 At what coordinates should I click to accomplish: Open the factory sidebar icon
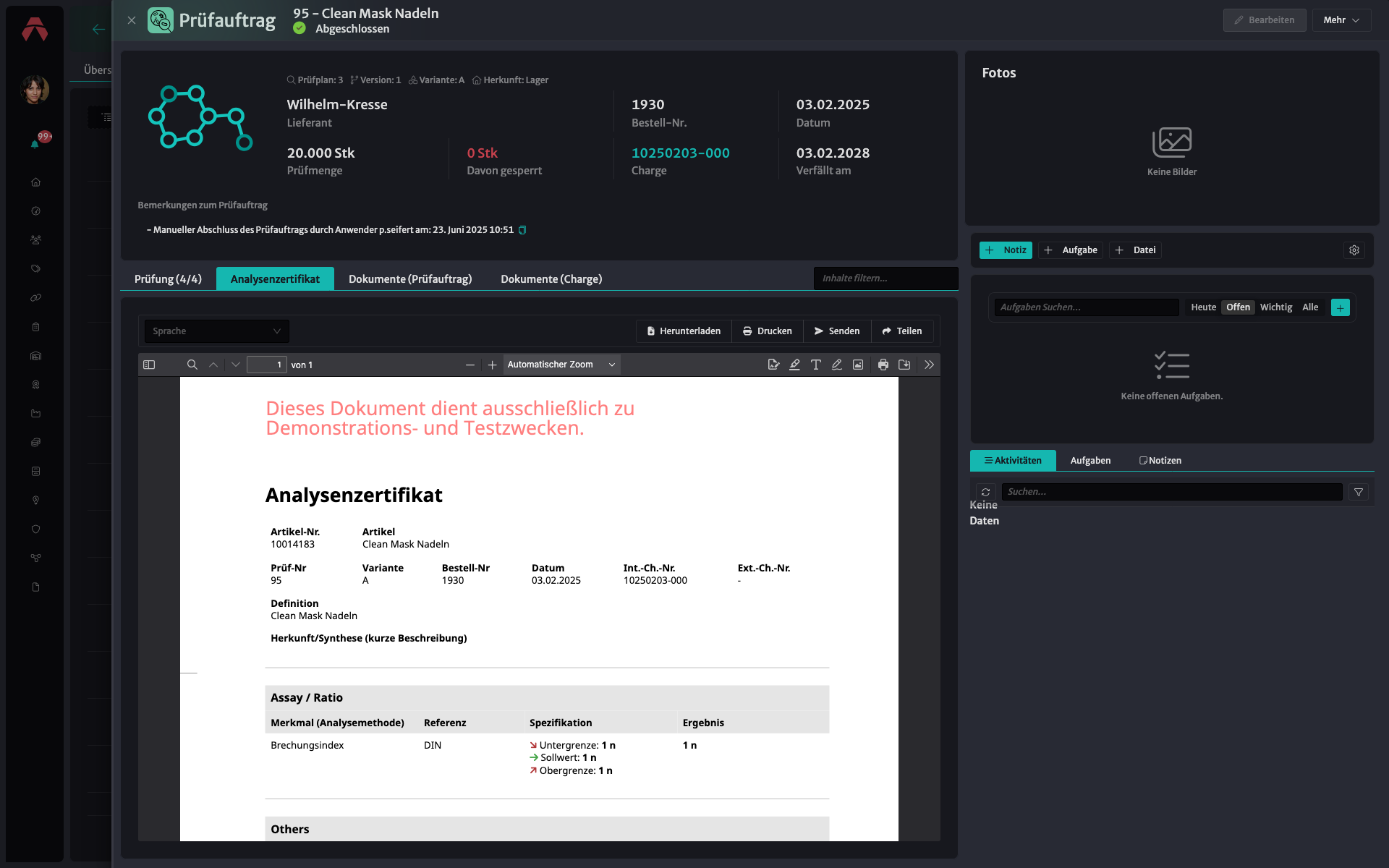pos(35,414)
